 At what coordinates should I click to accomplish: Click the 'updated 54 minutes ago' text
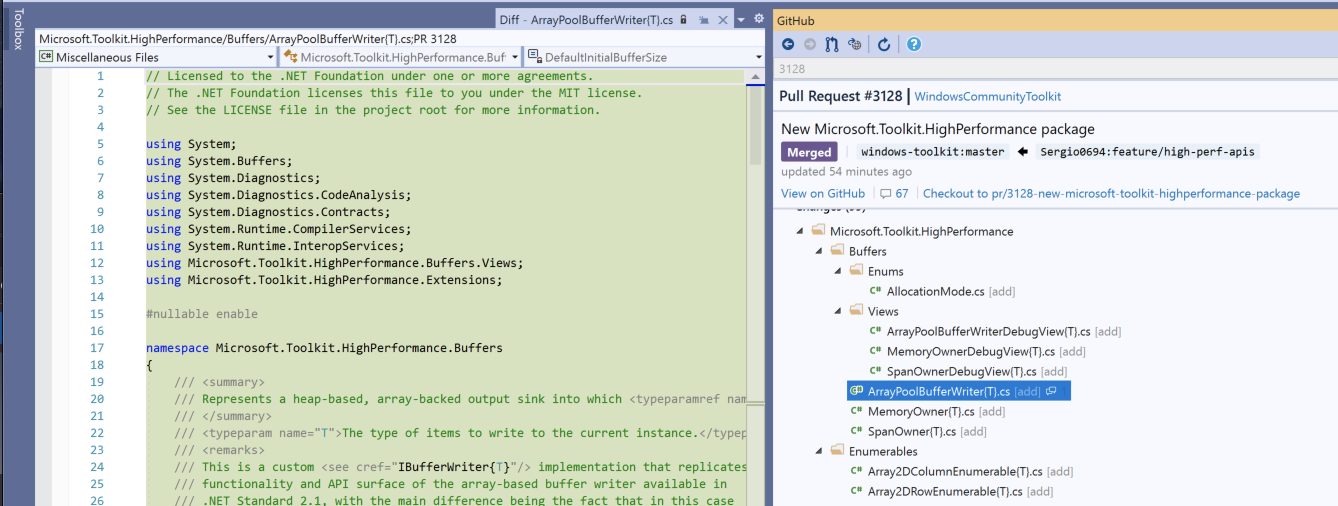point(846,172)
